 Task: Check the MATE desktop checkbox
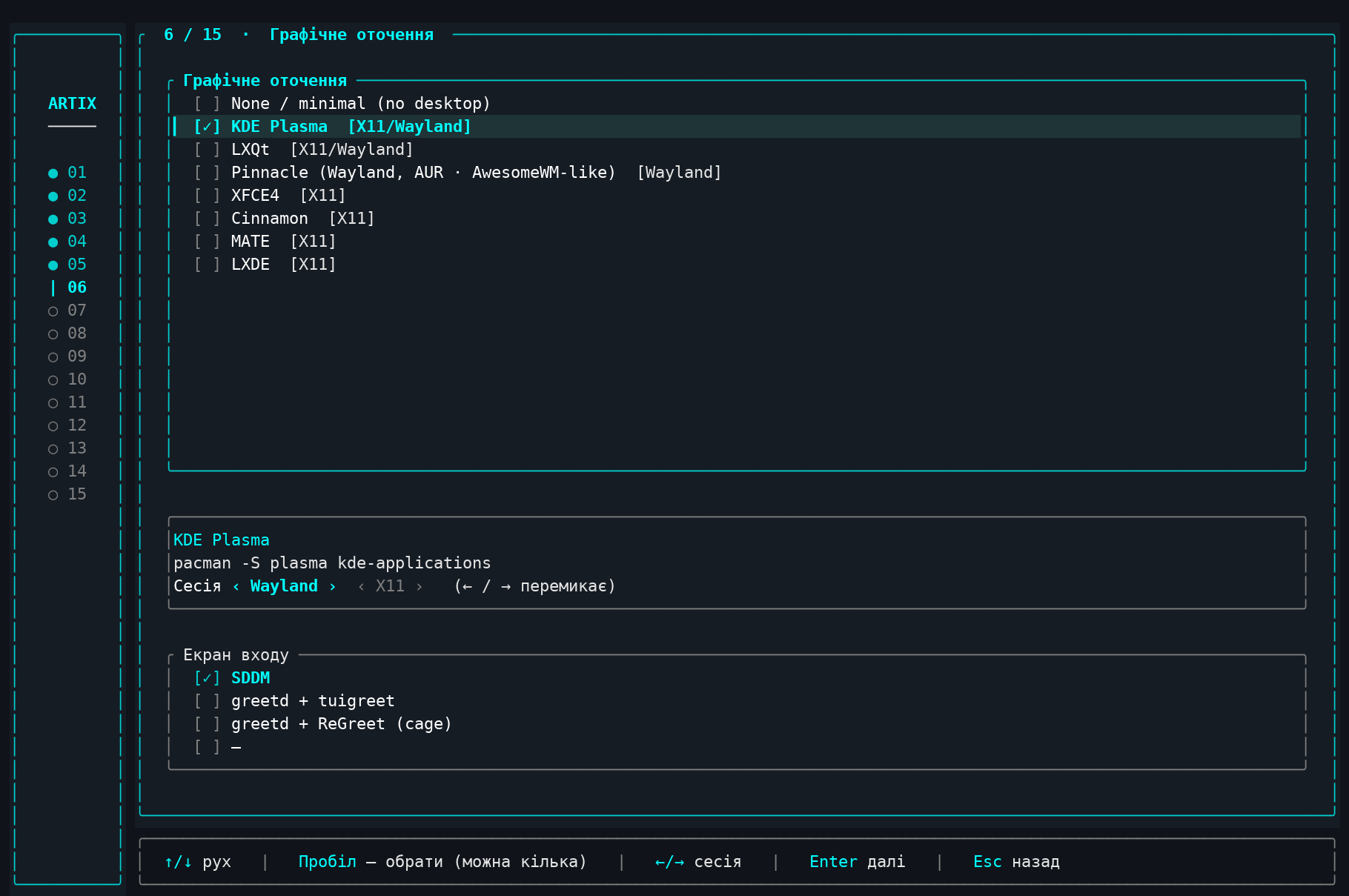click(207, 242)
